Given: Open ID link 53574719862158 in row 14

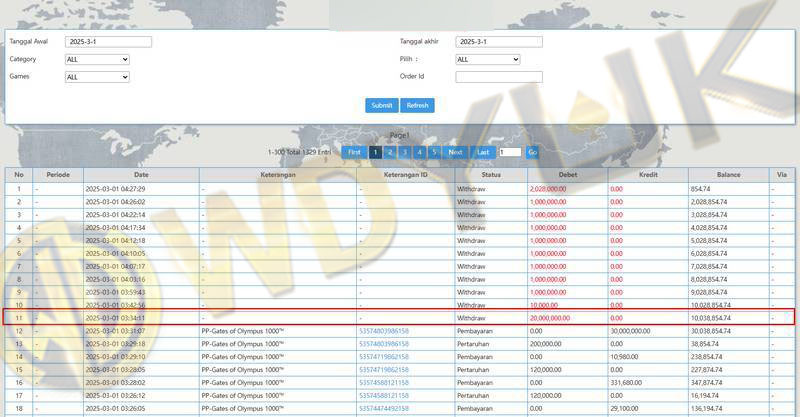Looking at the screenshot, I should point(384,357).
